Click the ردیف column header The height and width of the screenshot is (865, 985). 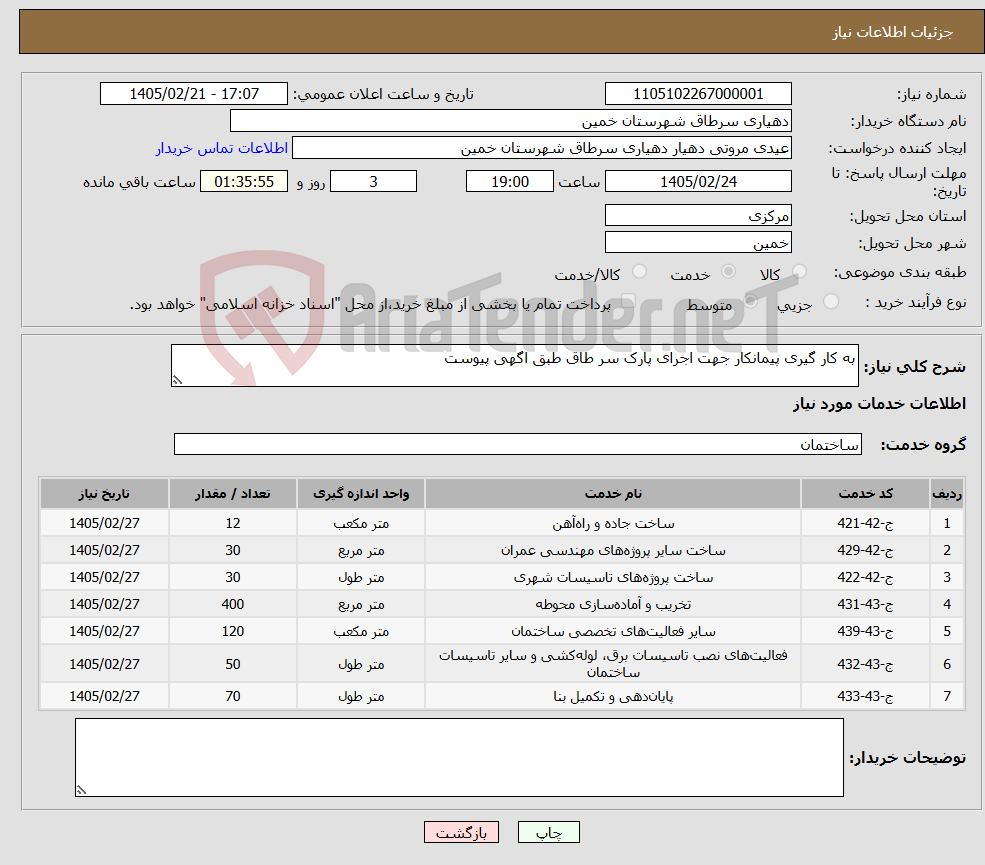(947, 494)
